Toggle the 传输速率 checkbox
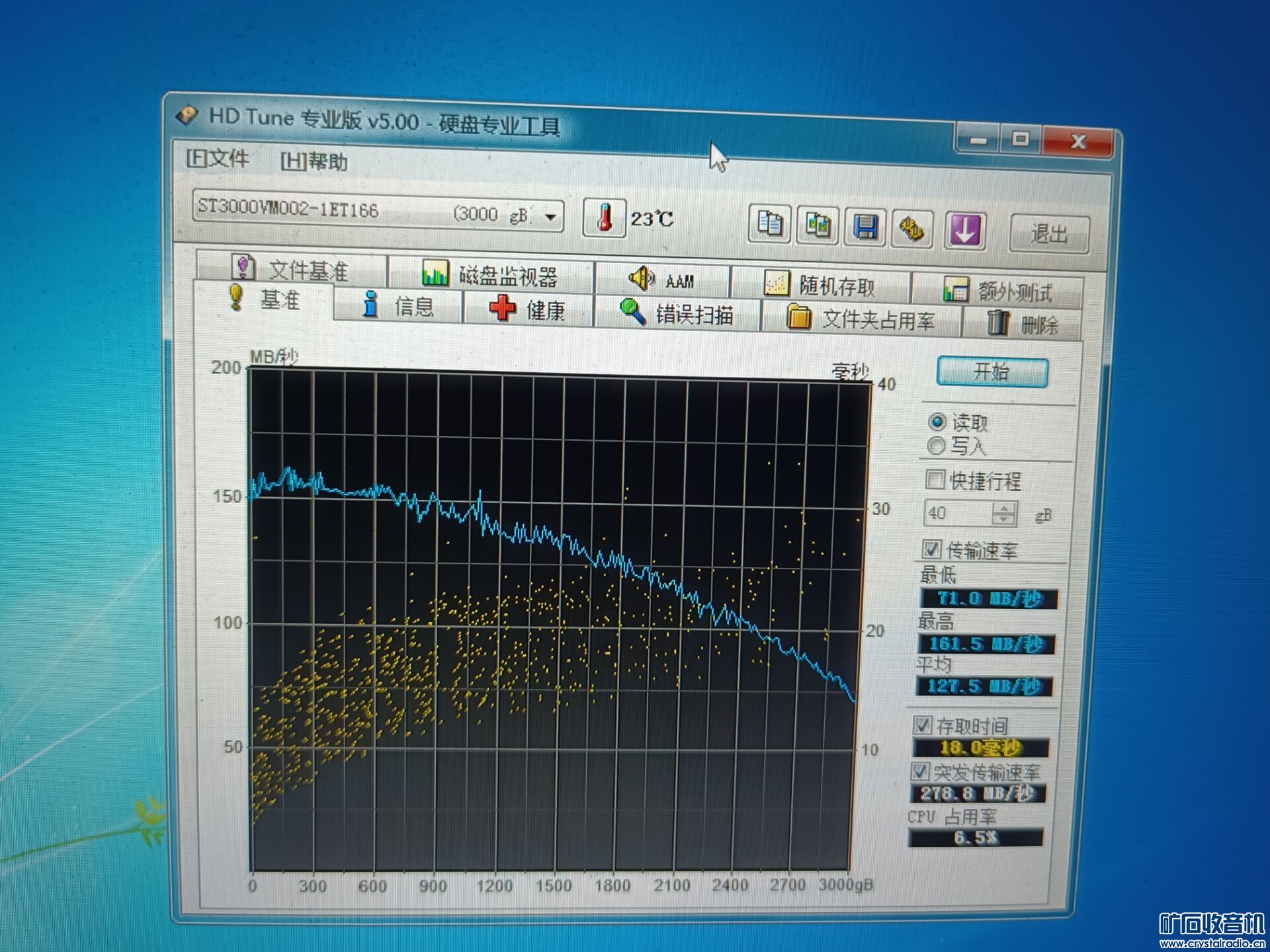The image size is (1270, 952). click(x=931, y=549)
